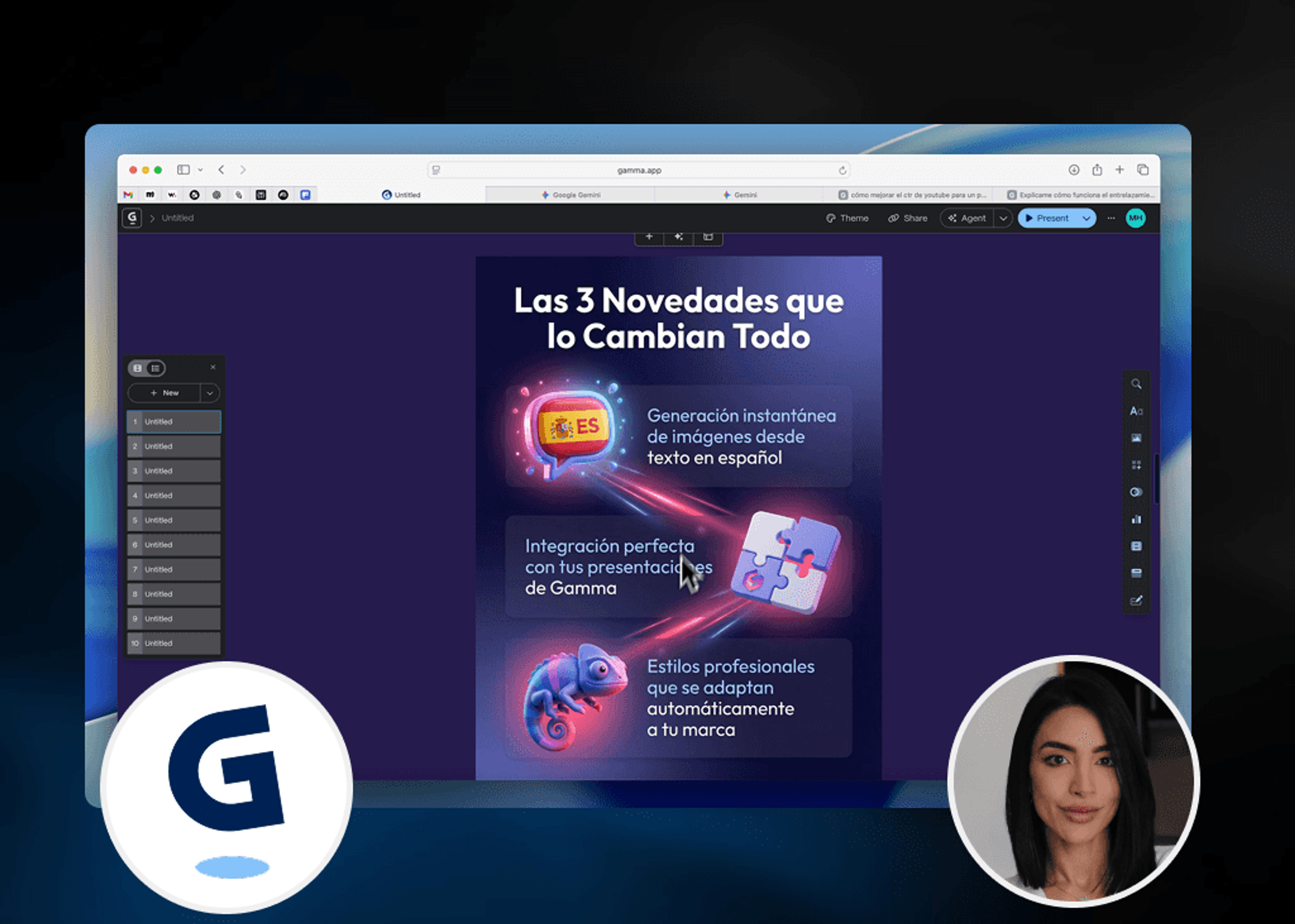Open the text formatting (Aa) panel
The height and width of the screenshot is (924, 1295).
pyautogui.click(x=1135, y=411)
